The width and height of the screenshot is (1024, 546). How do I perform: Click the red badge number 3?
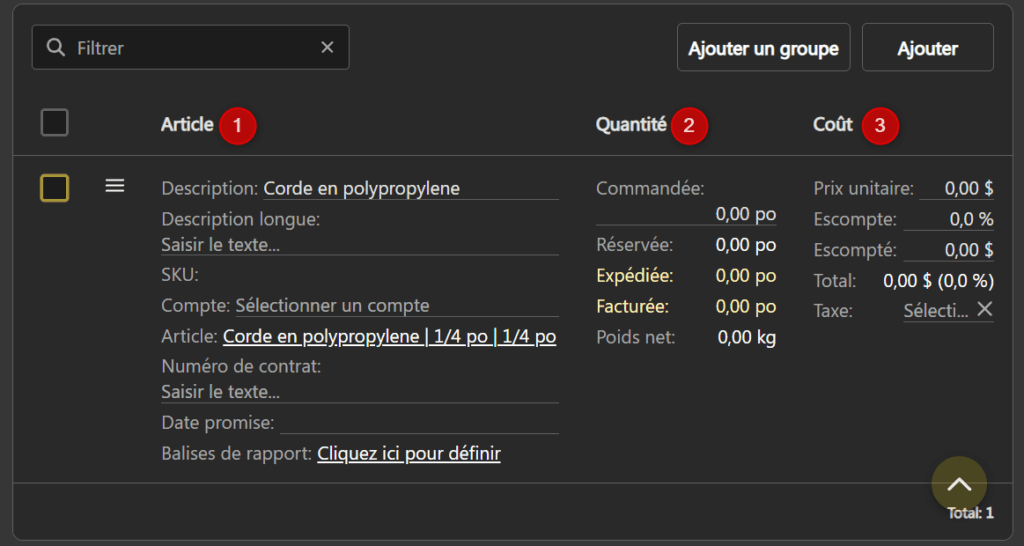coord(880,126)
